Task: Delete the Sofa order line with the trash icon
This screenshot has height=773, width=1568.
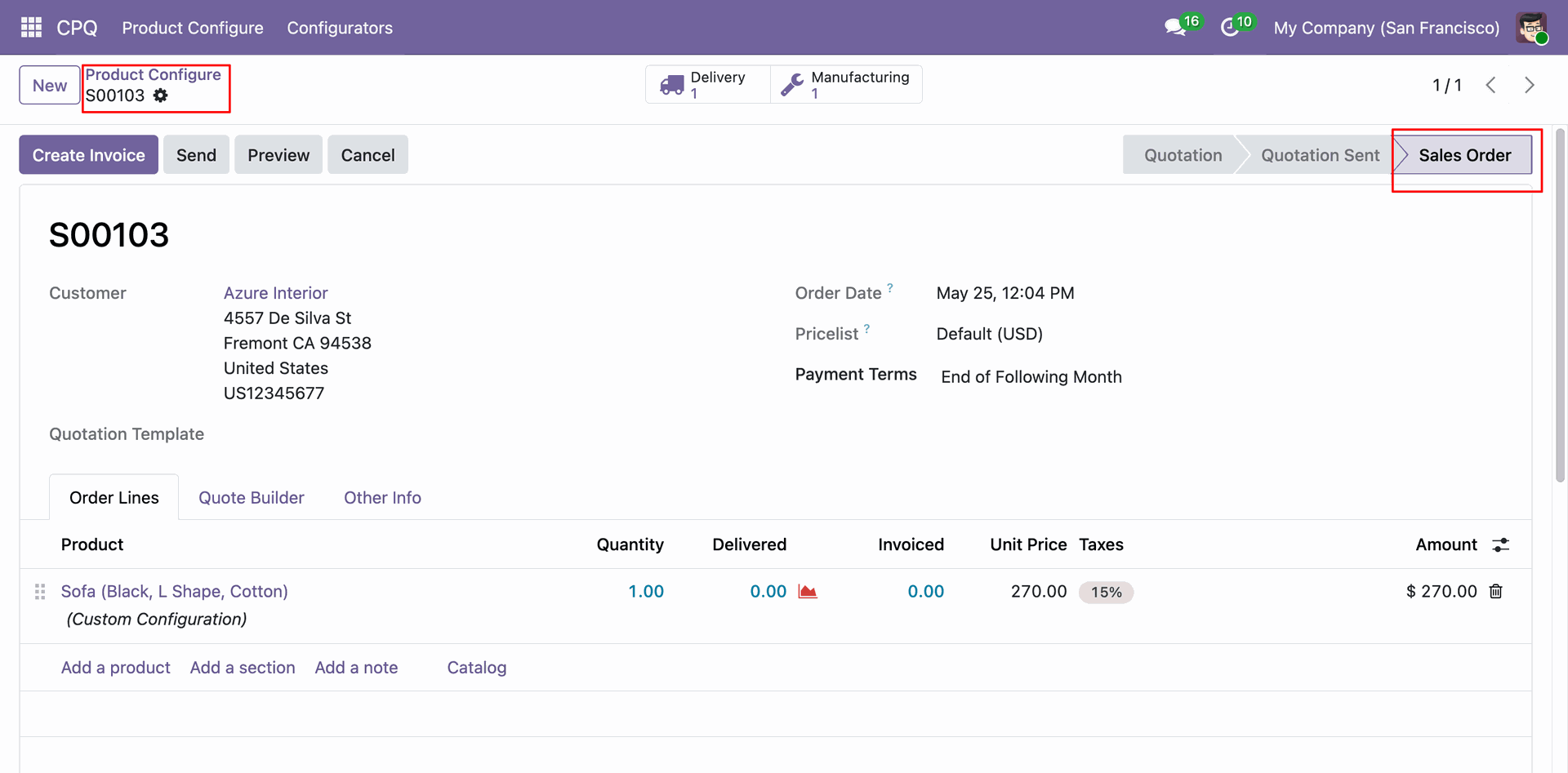Action: 1495,592
